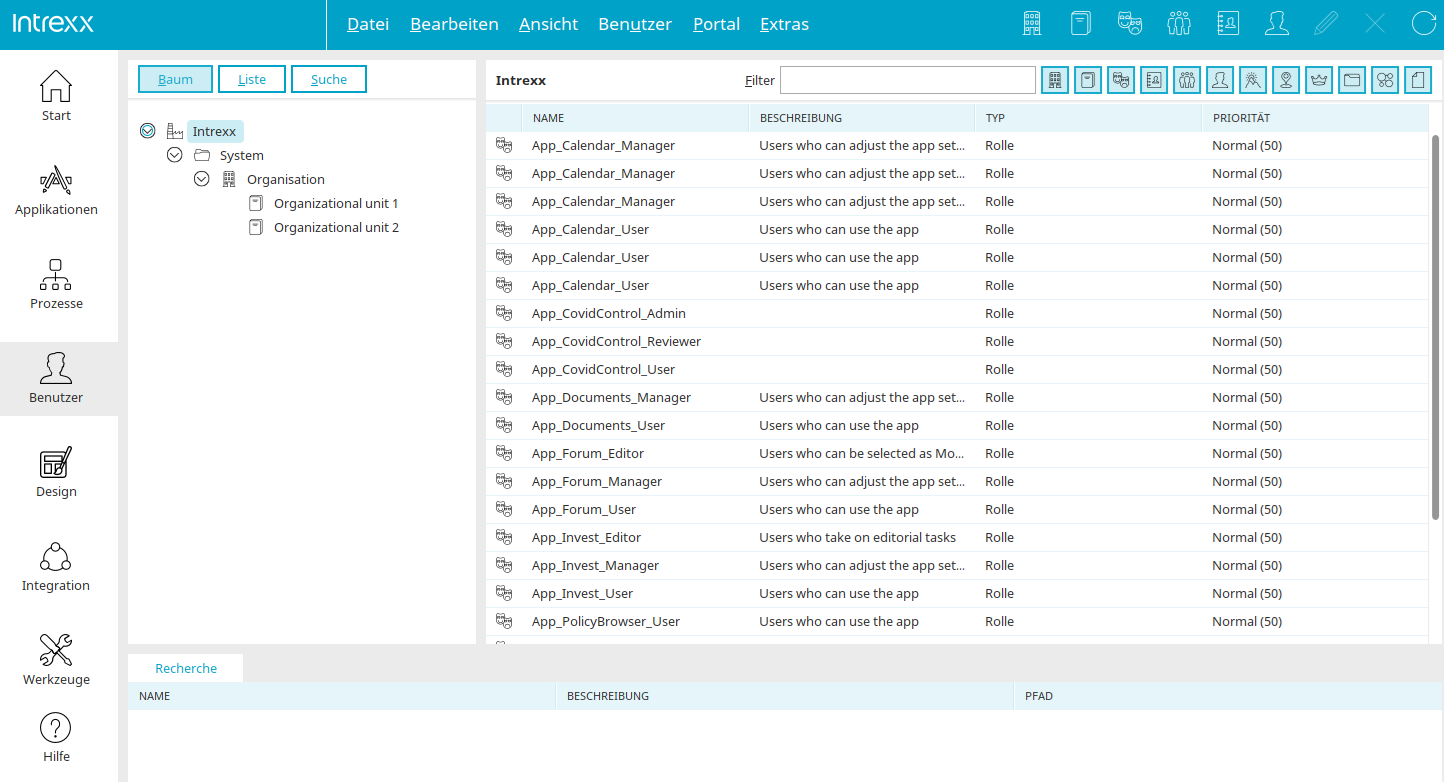Open the Benutzer menu in the menu bar
The height and width of the screenshot is (782, 1444).
point(635,24)
